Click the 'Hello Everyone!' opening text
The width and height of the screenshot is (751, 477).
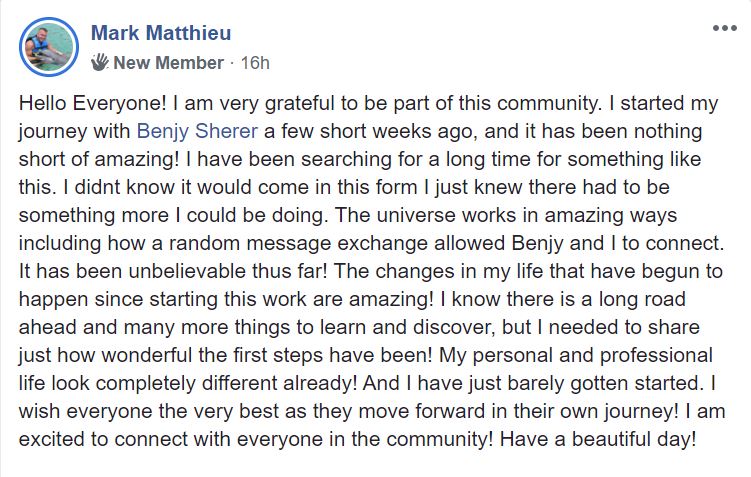[x=93, y=103]
